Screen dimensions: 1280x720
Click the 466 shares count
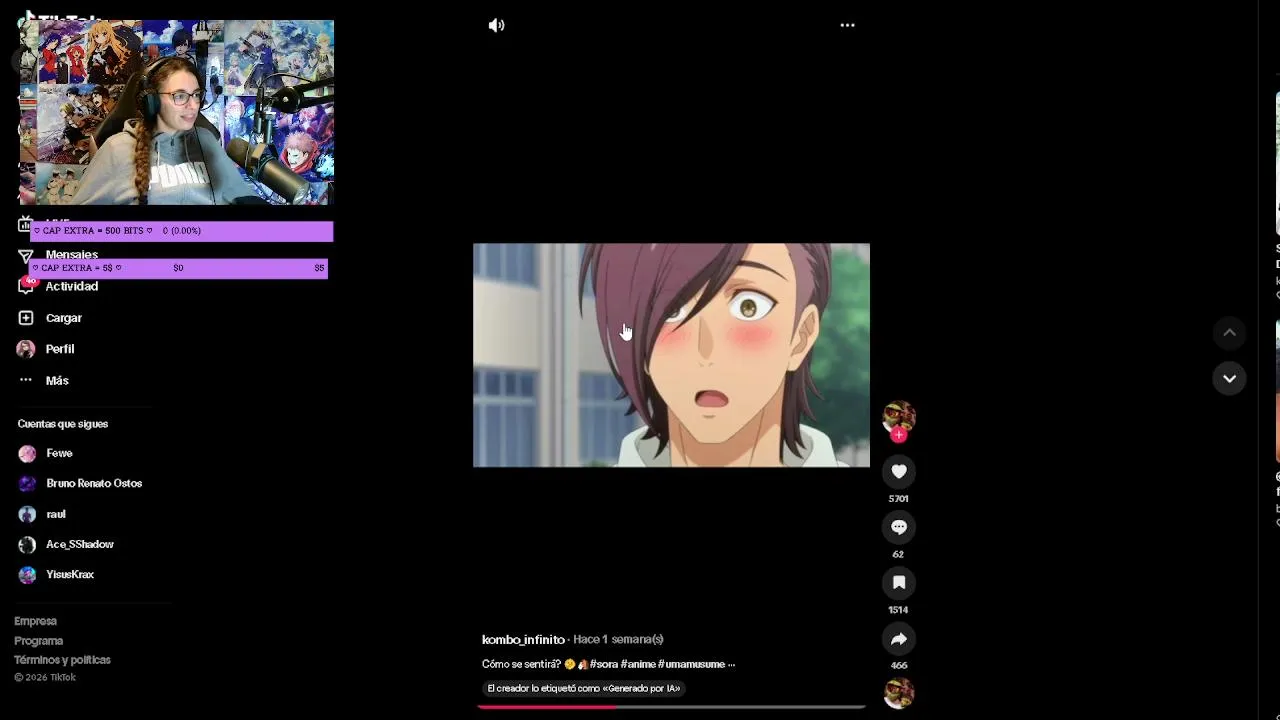(x=898, y=665)
